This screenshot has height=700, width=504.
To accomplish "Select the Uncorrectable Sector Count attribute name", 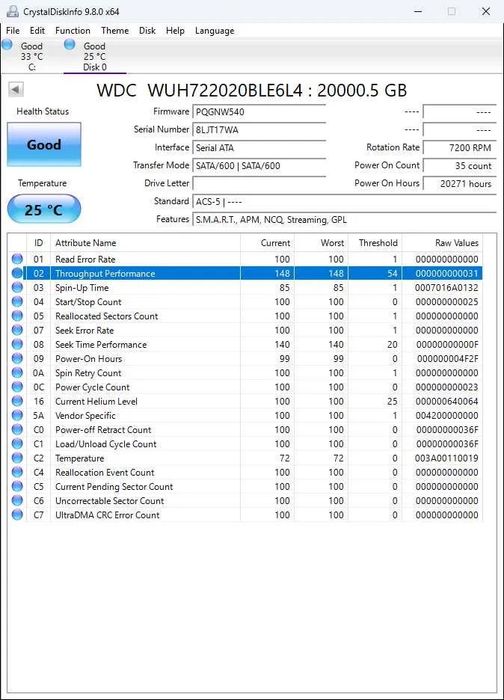I will [109, 501].
